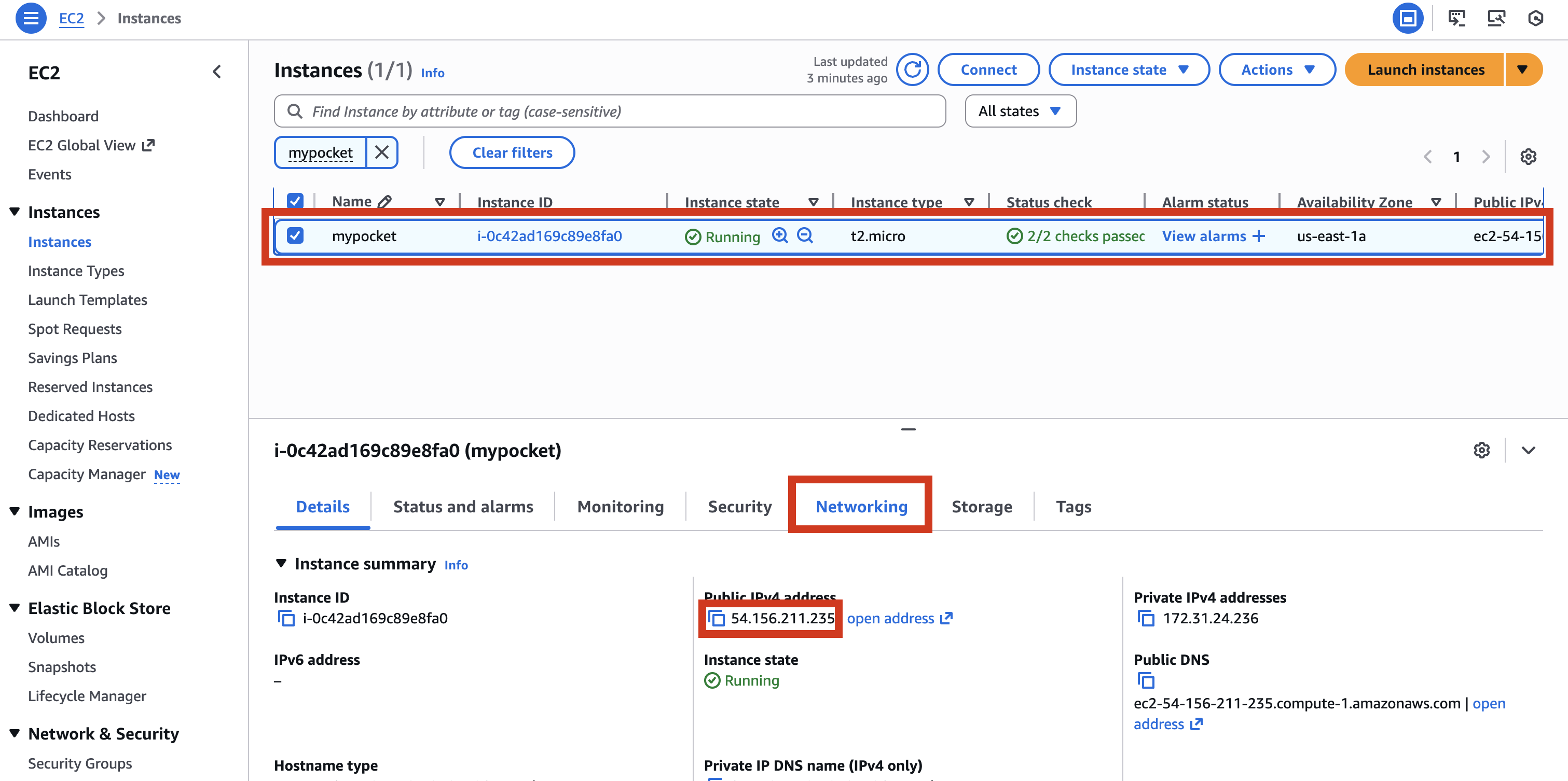
Task: Edit the mypocket instance name with pencil icon
Action: (384, 201)
